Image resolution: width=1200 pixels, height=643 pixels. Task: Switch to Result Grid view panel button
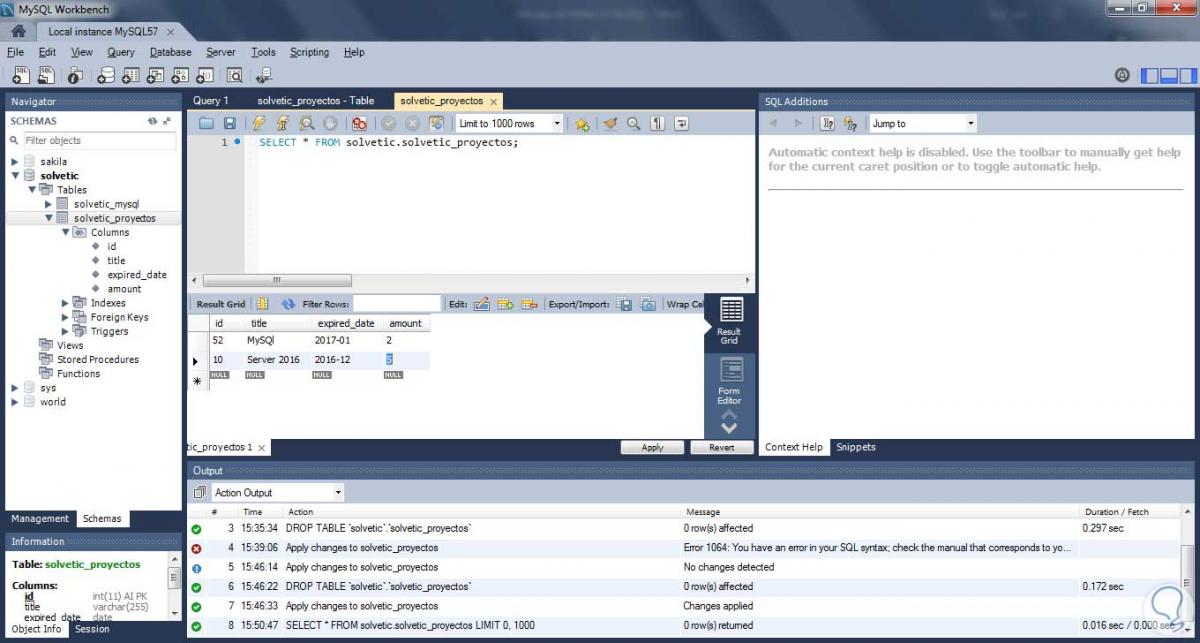click(x=730, y=321)
